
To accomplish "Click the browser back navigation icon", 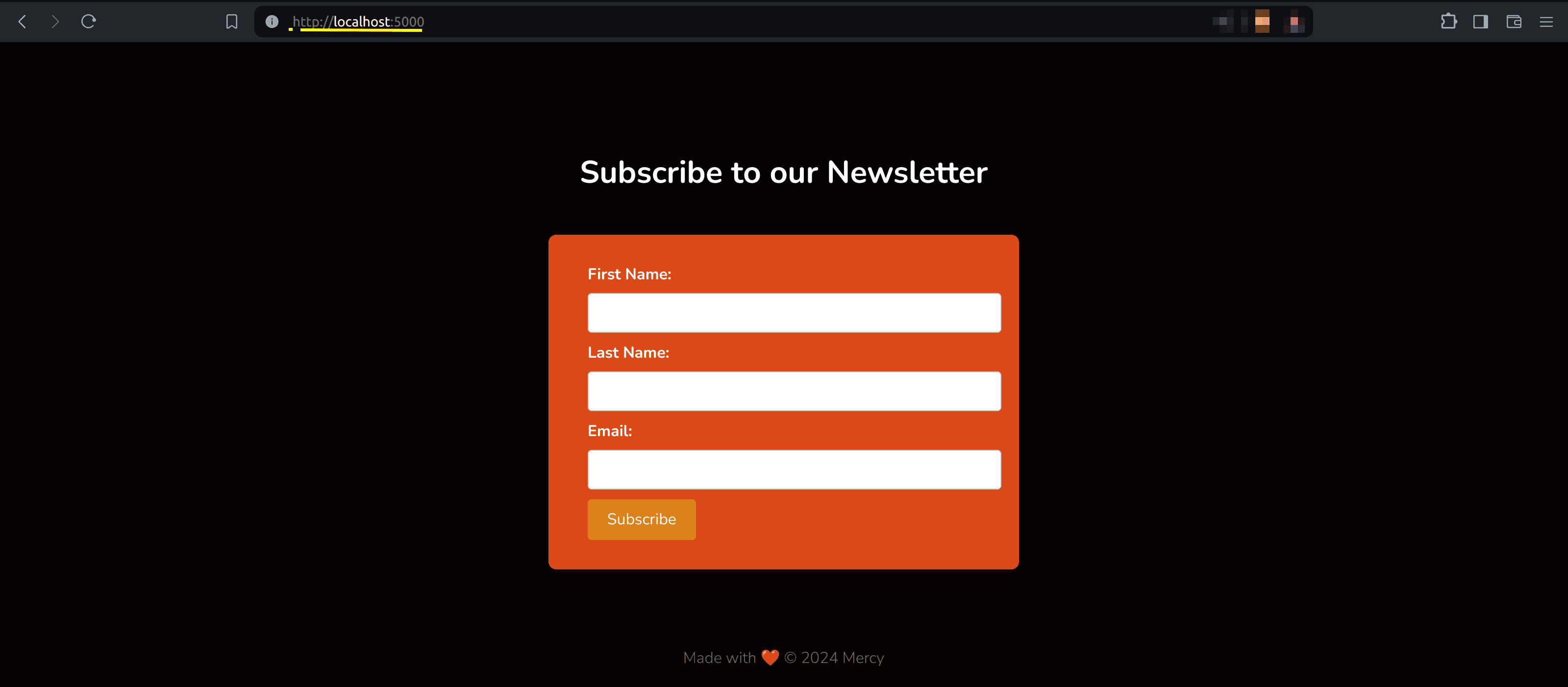I will point(22,22).
